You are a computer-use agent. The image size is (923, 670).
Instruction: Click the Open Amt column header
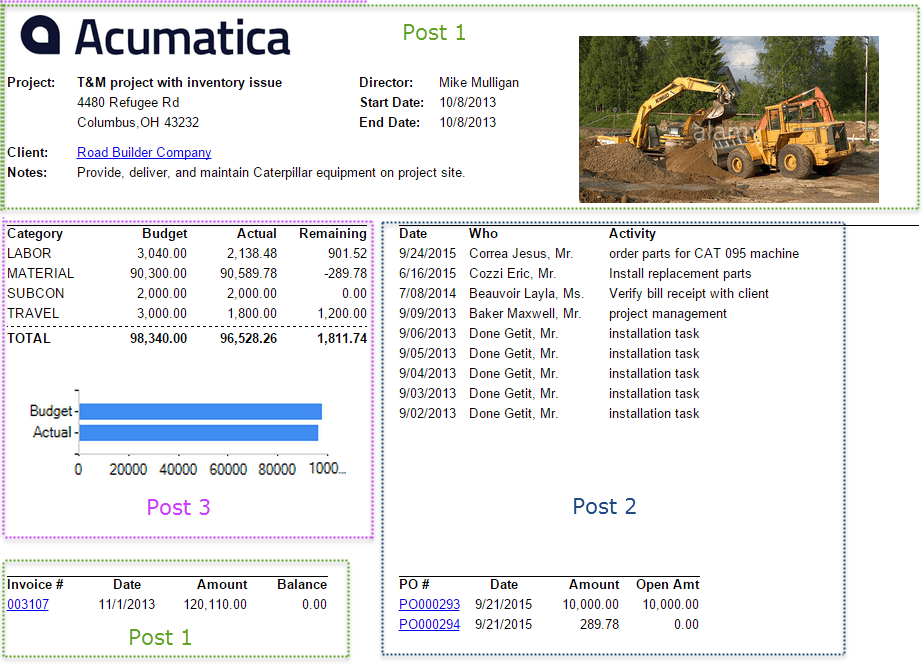[x=668, y=585]
